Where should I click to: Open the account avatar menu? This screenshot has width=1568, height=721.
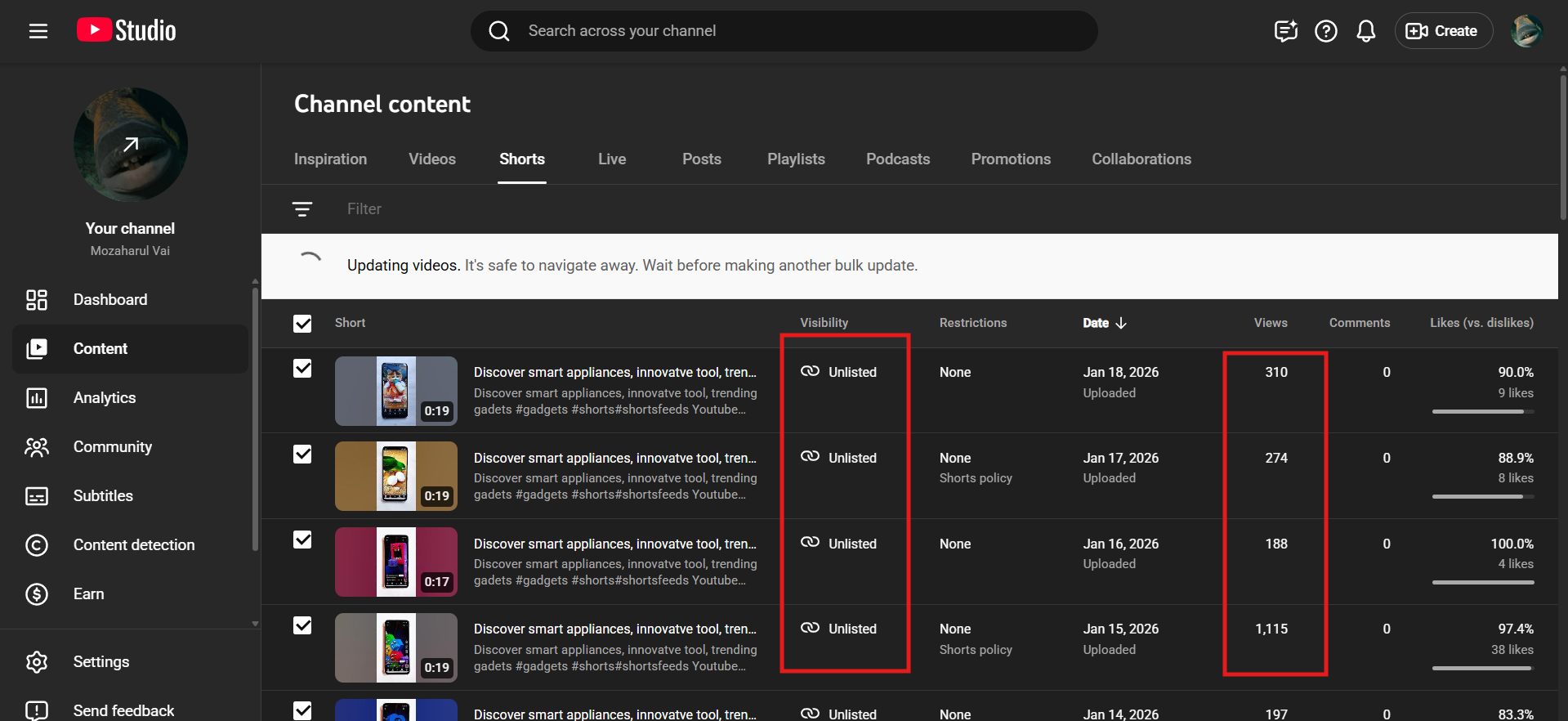(x=1526, y=31)
